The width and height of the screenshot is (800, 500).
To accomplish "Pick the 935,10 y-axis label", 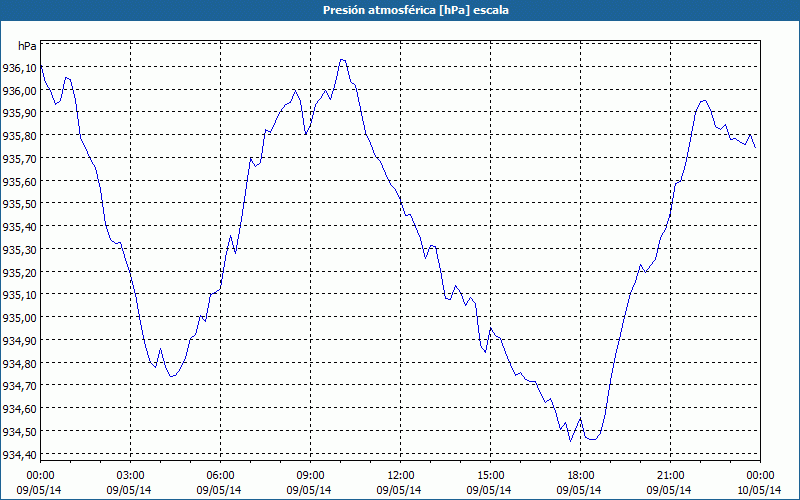I will [x=20, y=295].
